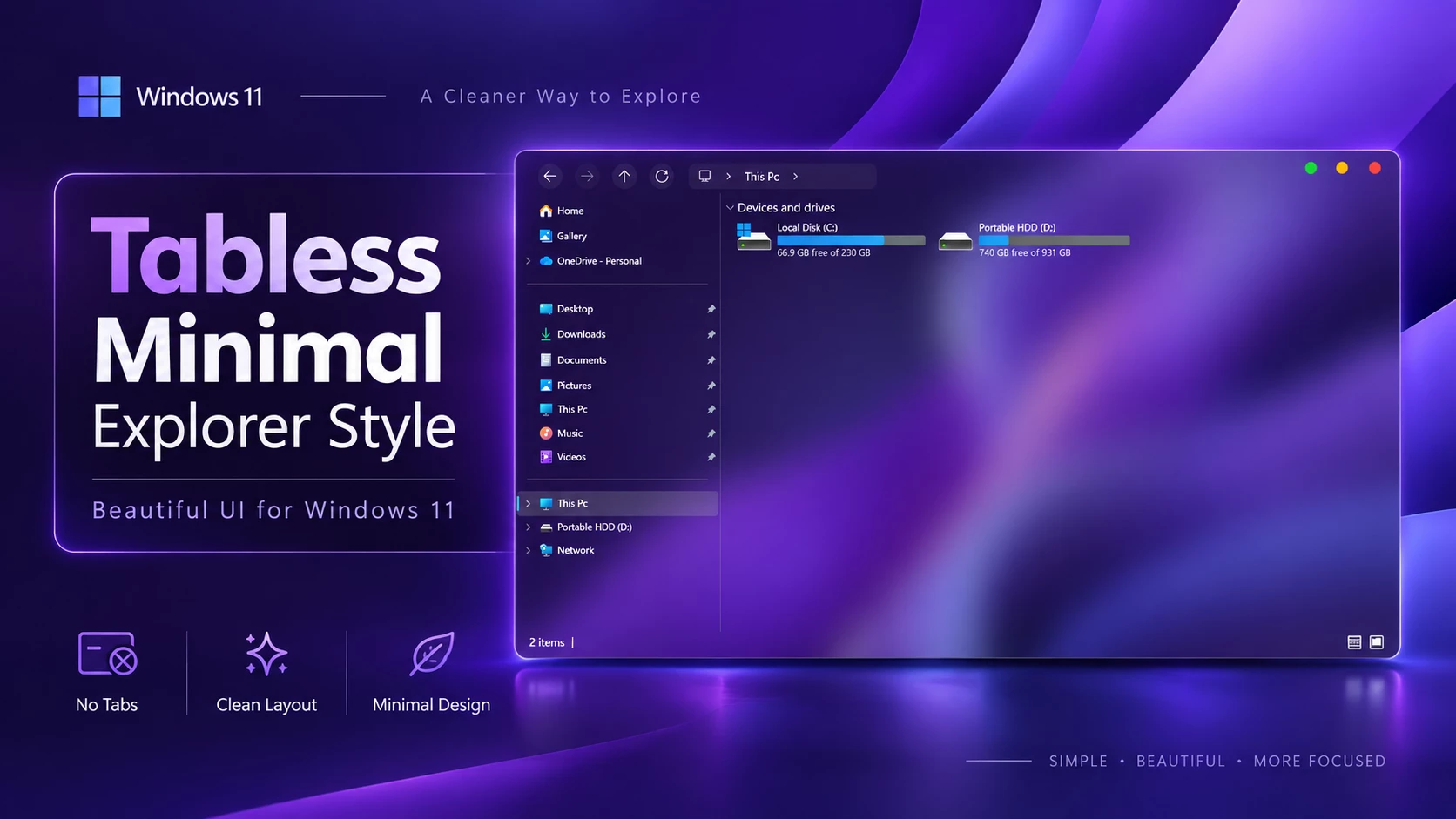The width and height of the screenshot is (1456, 819).
Task: Click the Gallery icon in sidebar
Action: 546,236
